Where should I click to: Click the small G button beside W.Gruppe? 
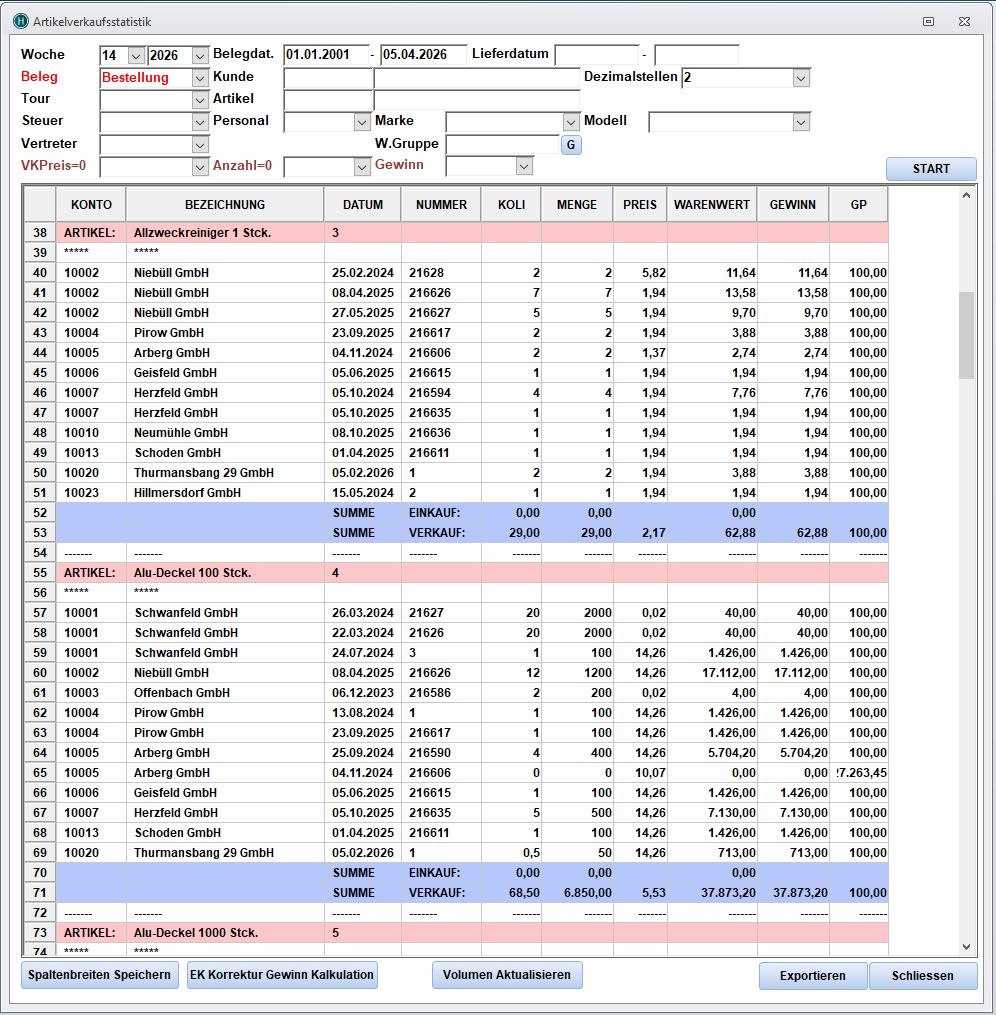(x=570, y=145)
